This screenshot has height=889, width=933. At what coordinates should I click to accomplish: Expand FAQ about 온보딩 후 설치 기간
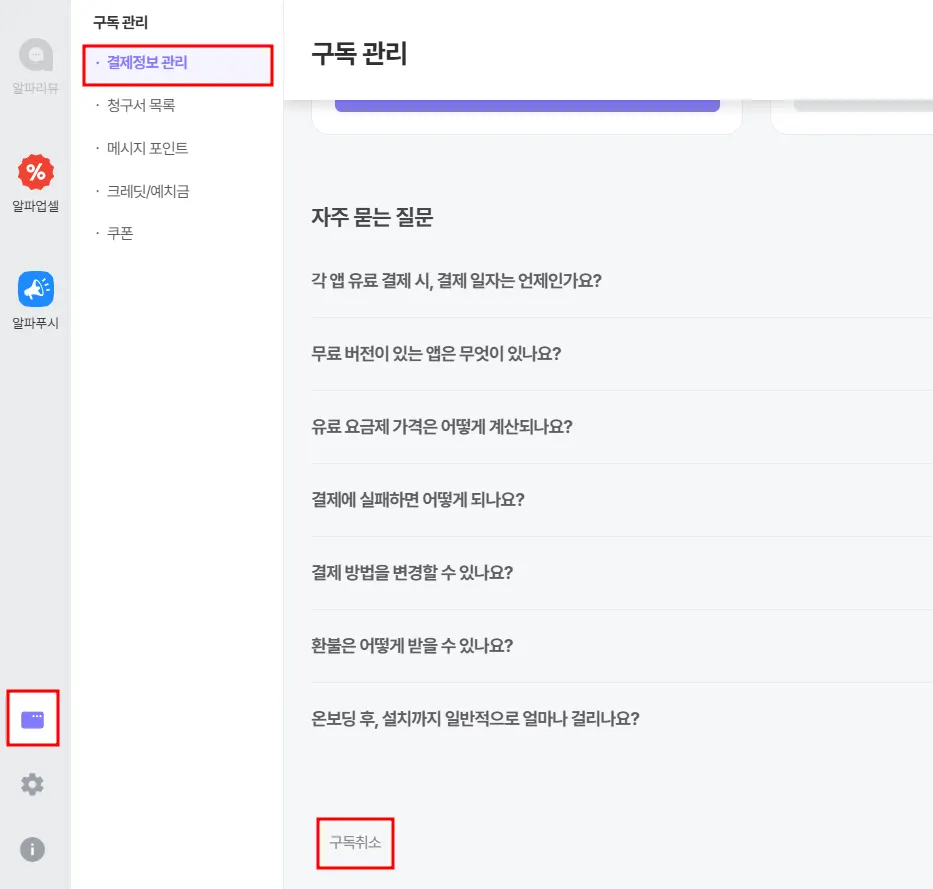point(622,719)
